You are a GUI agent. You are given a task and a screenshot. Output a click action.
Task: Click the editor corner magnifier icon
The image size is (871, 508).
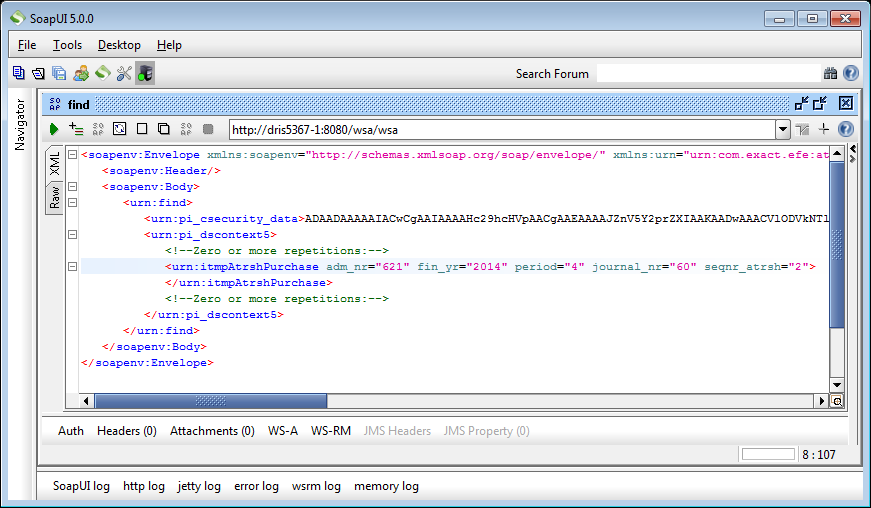[x=837, y=400]
